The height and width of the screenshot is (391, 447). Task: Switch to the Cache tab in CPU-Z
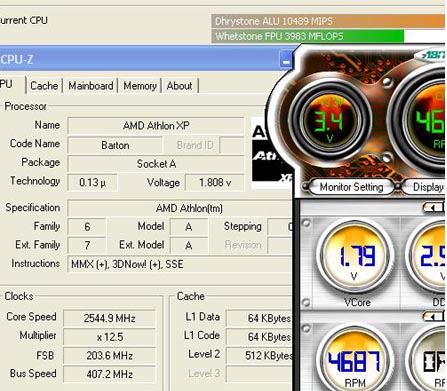[x=44, y=86]
